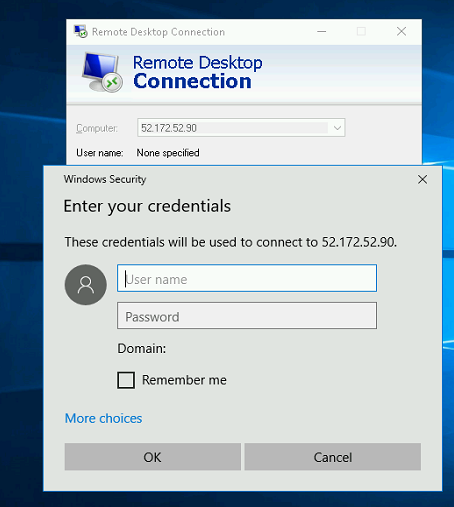Image resolution: width=454 pixels, height=507 pixels.
Task: Click the Enter your credentials heading
Action: coord(147,206)
